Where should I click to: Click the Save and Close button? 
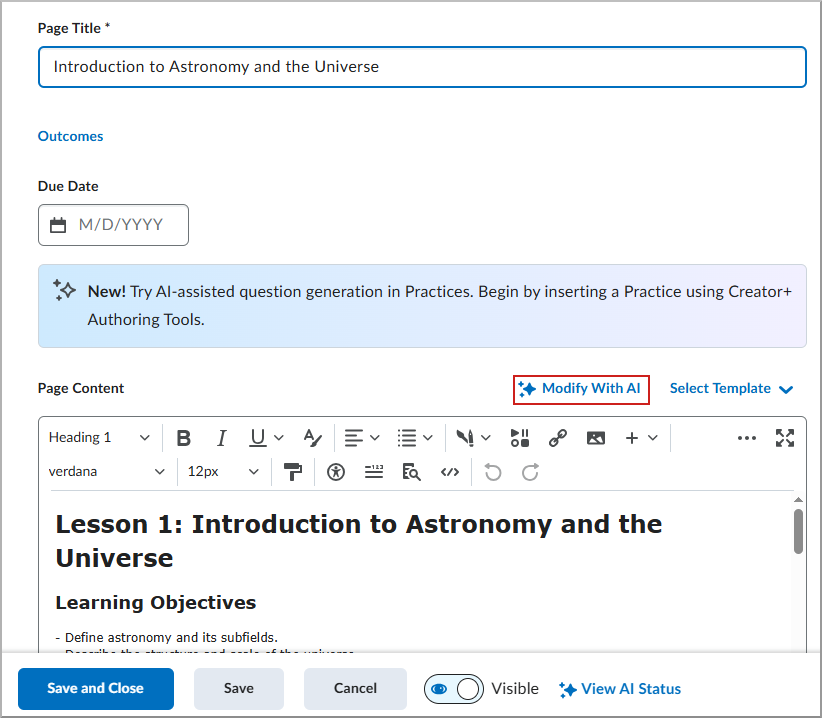coord(96,689)
